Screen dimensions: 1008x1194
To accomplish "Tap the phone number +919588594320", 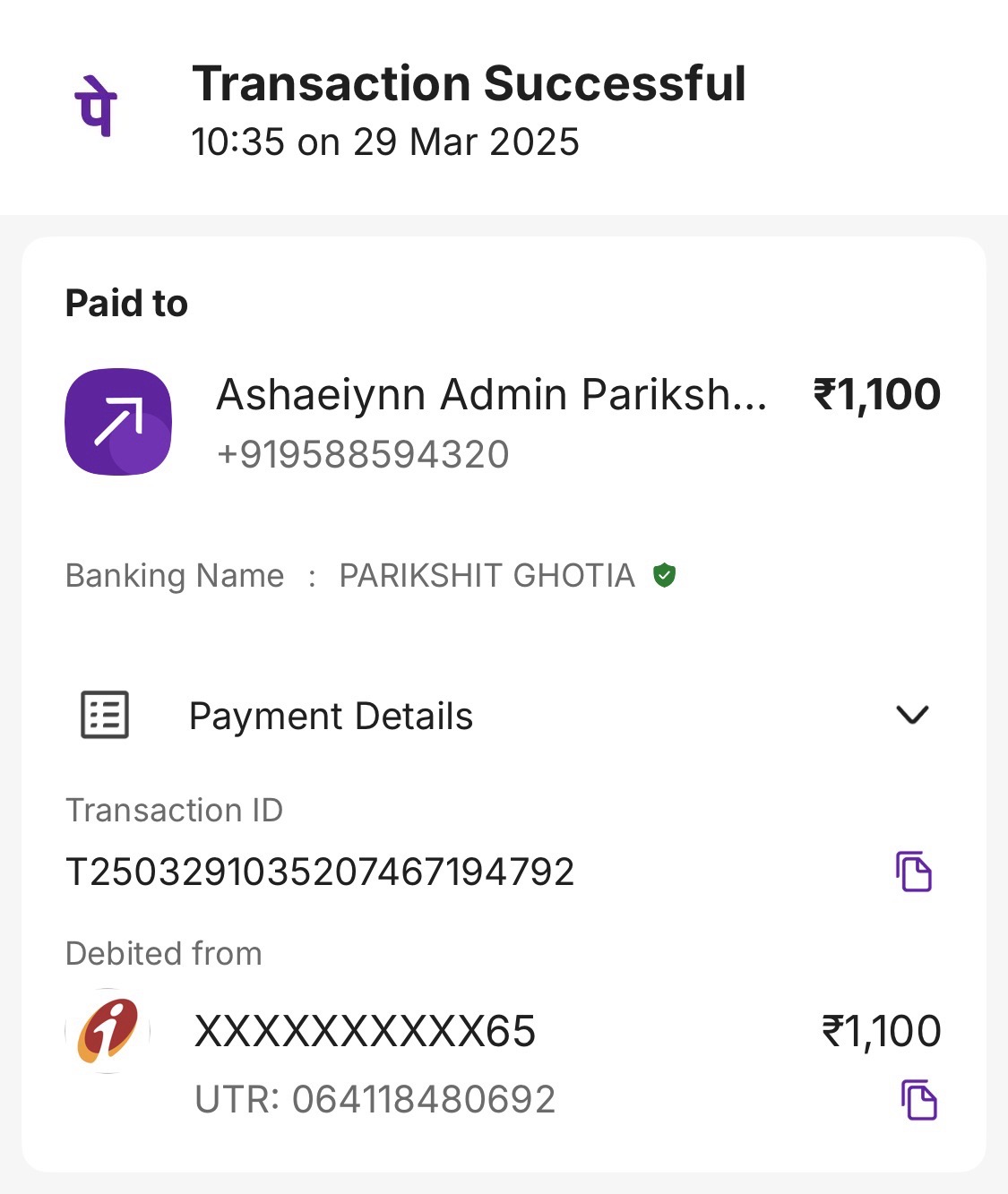I will pos(363,454).
